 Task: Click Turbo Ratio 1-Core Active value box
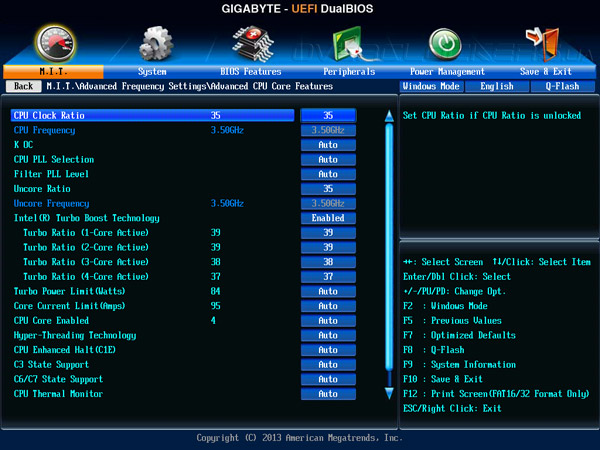click(x=328, y=233)
